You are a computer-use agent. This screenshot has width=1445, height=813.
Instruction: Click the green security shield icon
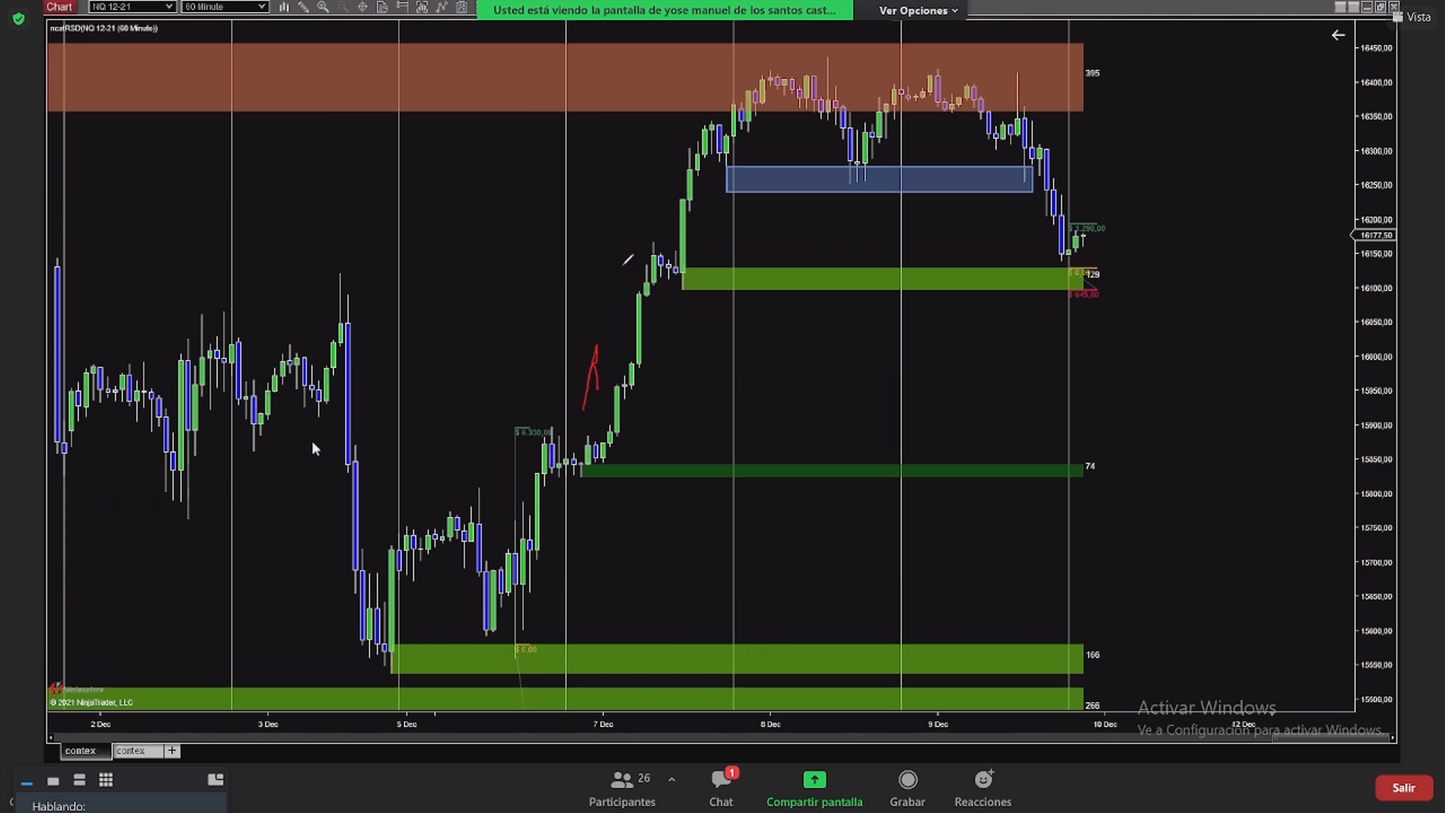click(x=18, y=18)
